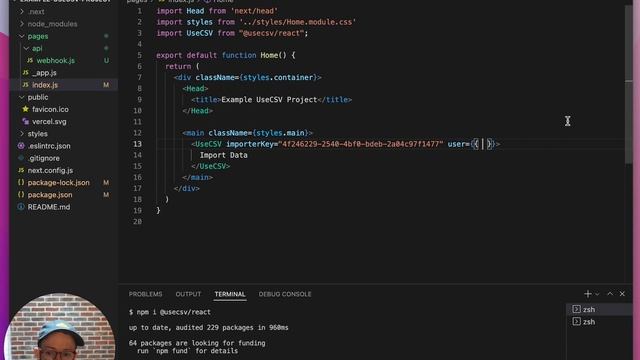Click JS icon beside _app.js
The height and width of the screenshot is (360, 640).
tap(26, 73)
